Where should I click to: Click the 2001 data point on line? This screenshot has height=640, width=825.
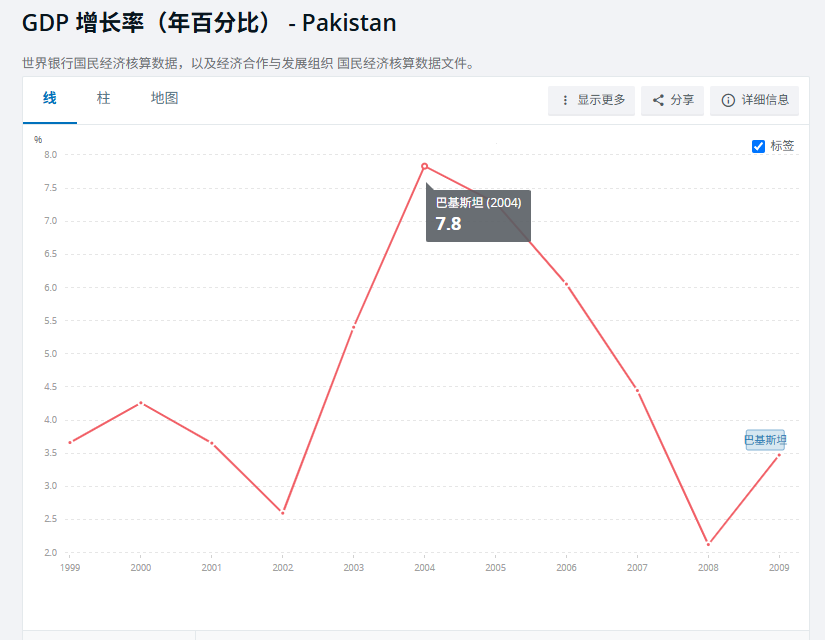pyautogui.click(x=212, y=442)
